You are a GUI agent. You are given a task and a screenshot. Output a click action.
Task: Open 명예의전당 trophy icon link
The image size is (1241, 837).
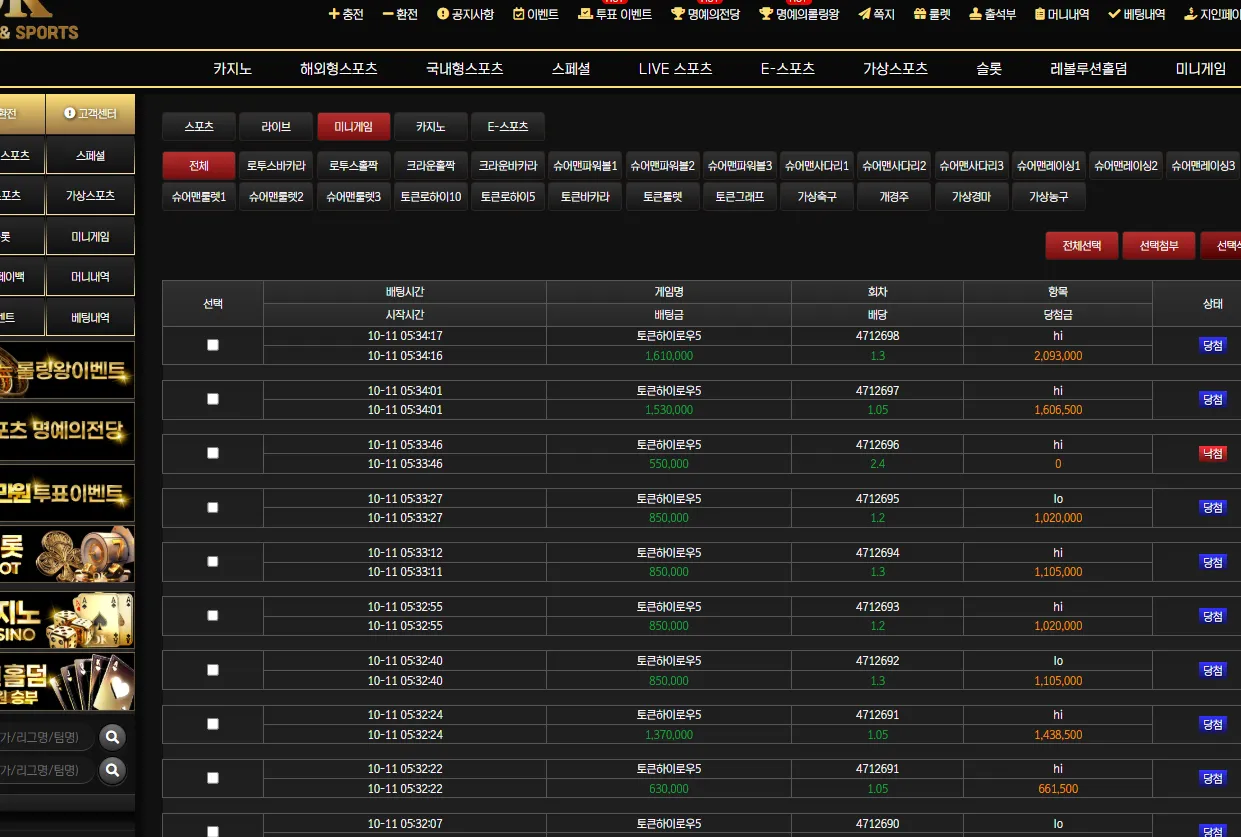[x=705, y=14]
